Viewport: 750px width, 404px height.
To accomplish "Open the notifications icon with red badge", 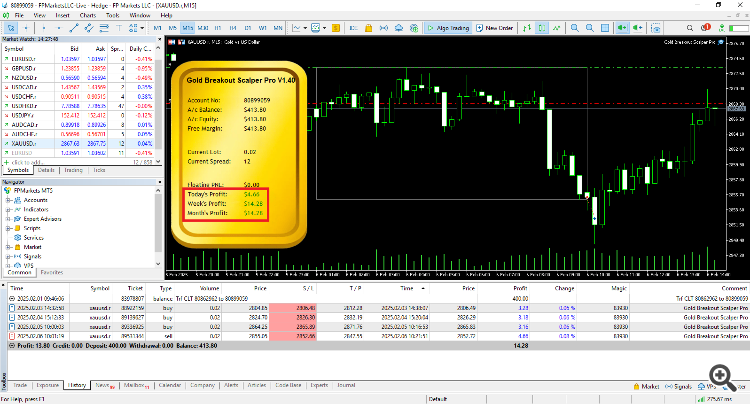I will click(x=706, y=28).
